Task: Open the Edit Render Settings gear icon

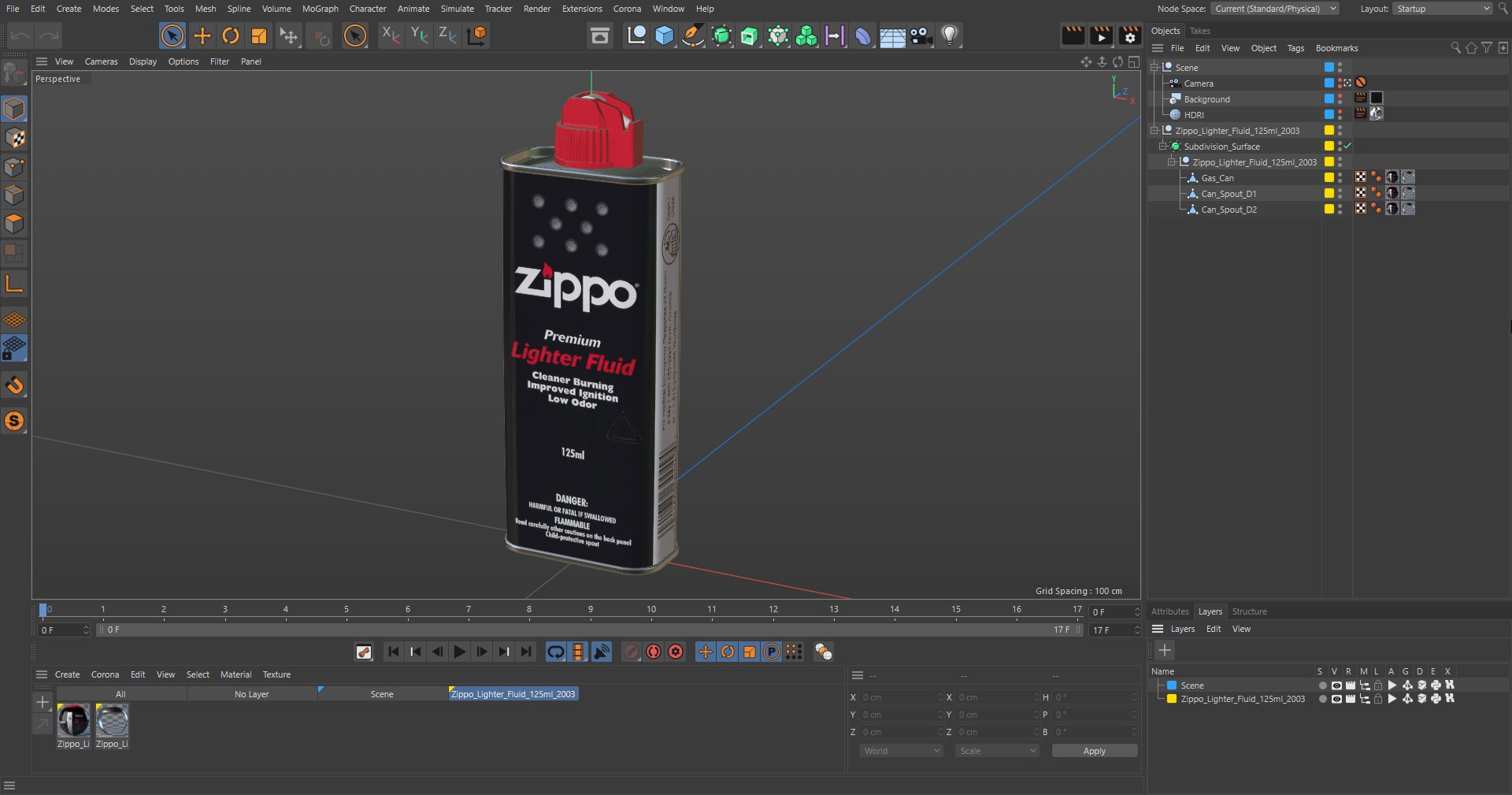Action: coord(1129,35)
